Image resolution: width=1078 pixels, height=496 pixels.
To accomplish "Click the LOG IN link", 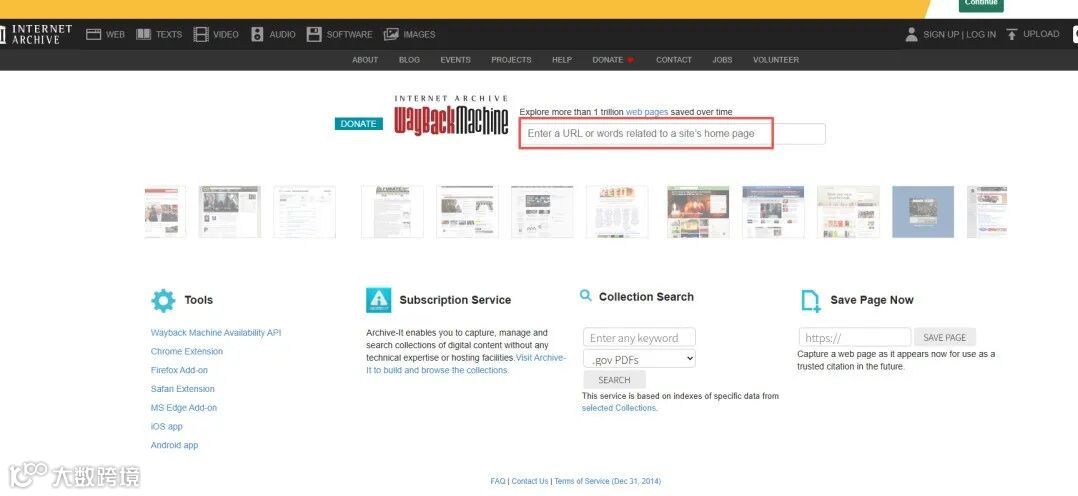I will (981, 34).
